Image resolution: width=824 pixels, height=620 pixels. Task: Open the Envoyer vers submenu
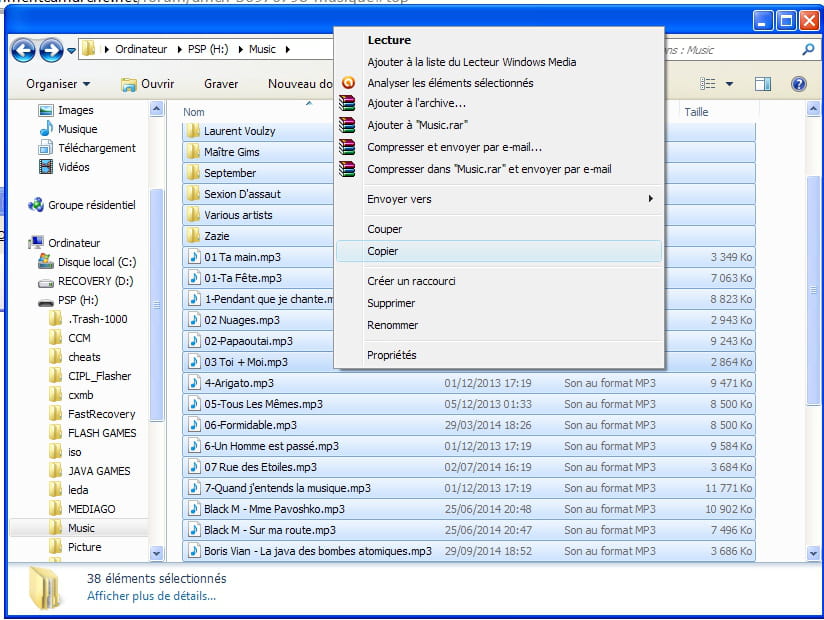(x=499, y=199)
